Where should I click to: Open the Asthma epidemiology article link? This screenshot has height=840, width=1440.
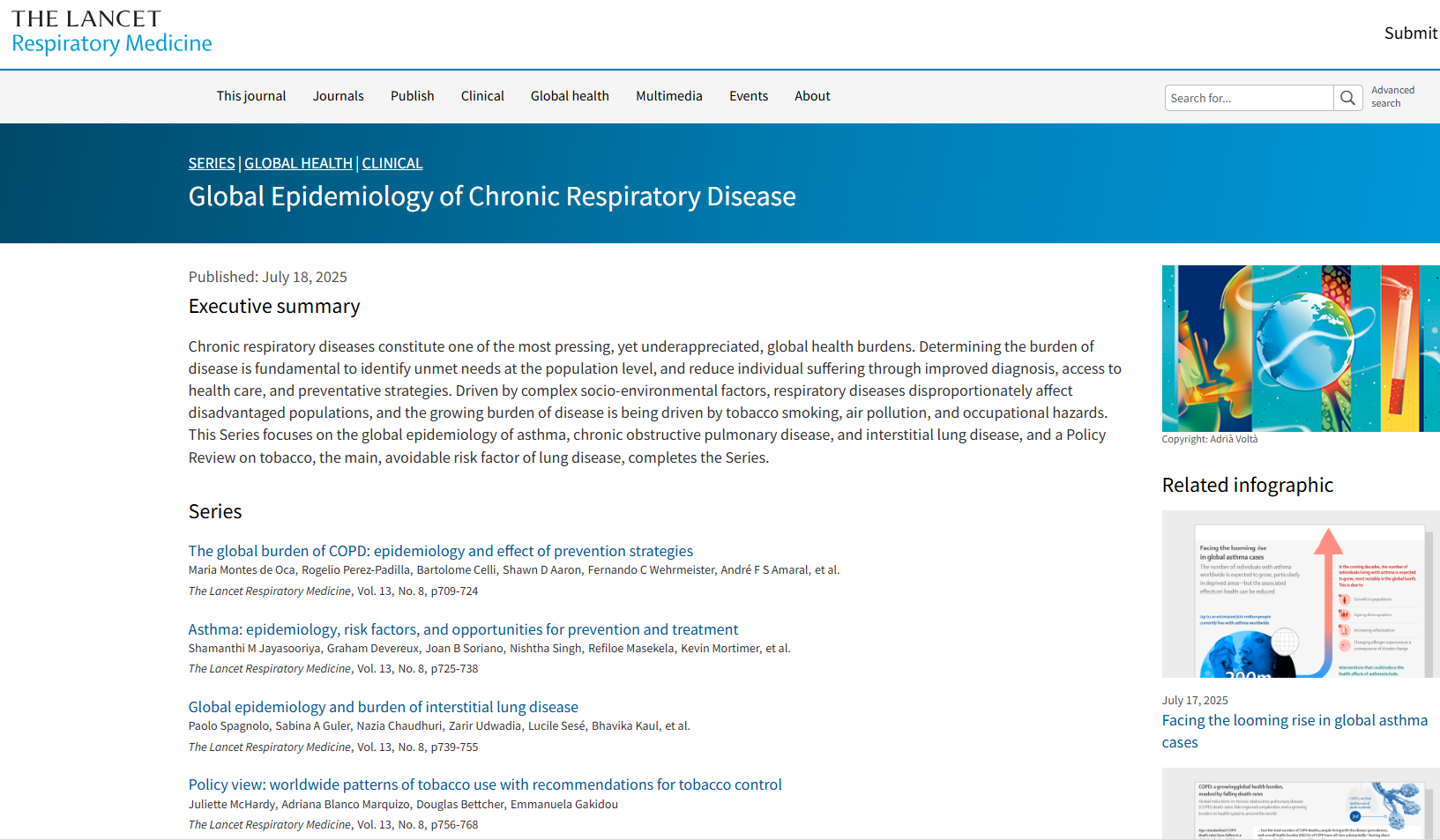click(463, 629)
